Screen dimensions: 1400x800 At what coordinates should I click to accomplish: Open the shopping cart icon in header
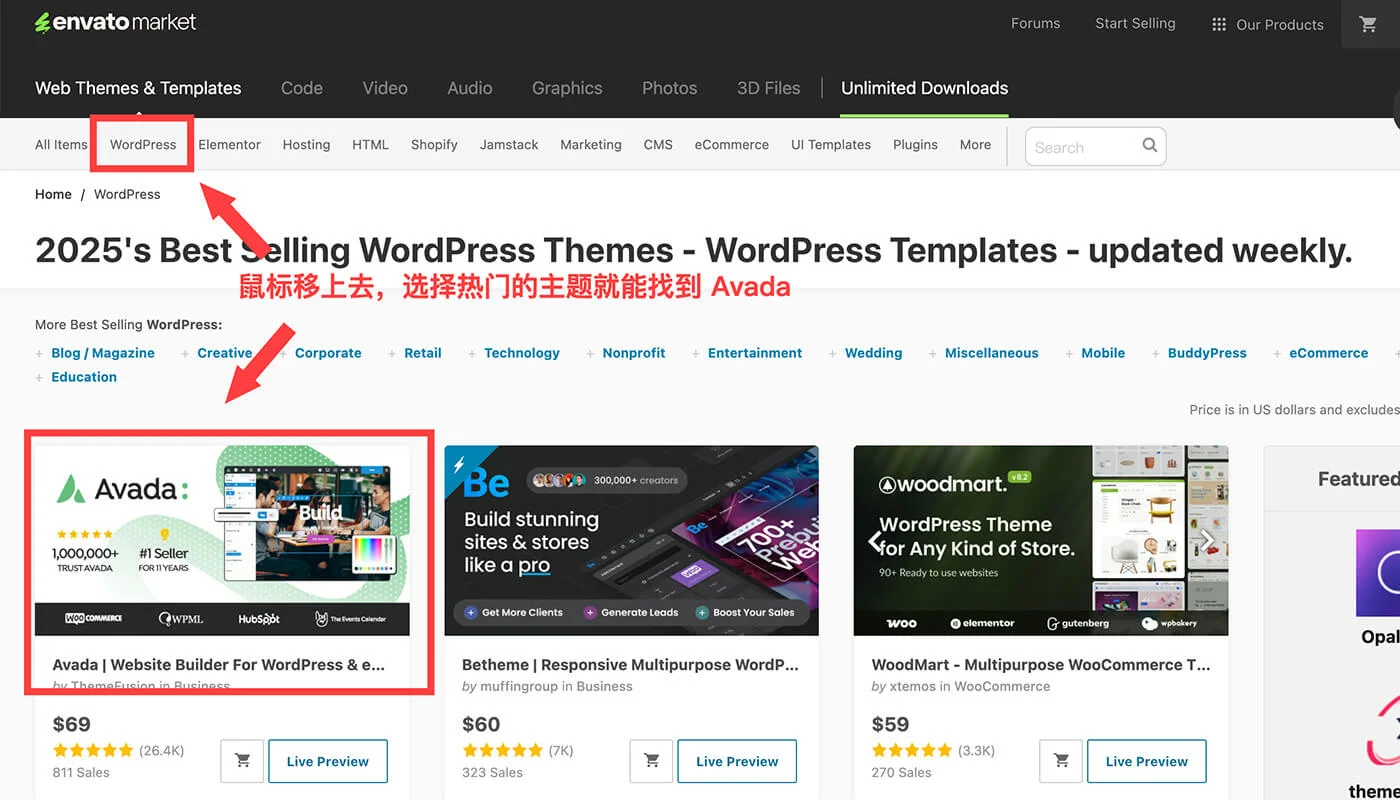1368,25
